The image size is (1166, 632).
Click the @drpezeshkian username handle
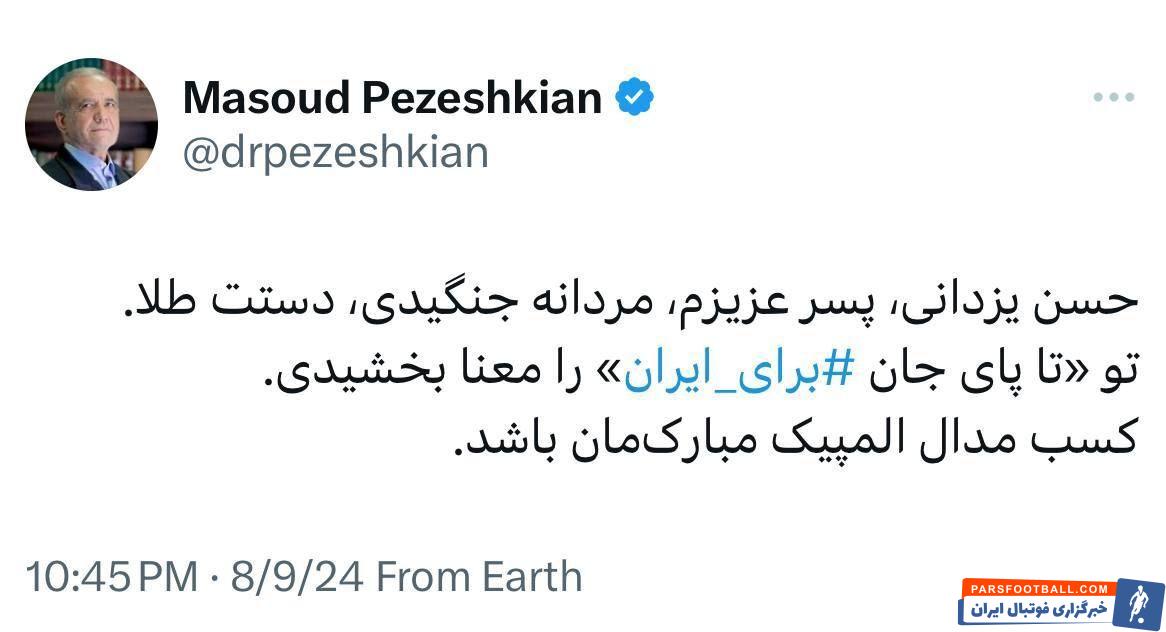(335, 151)
